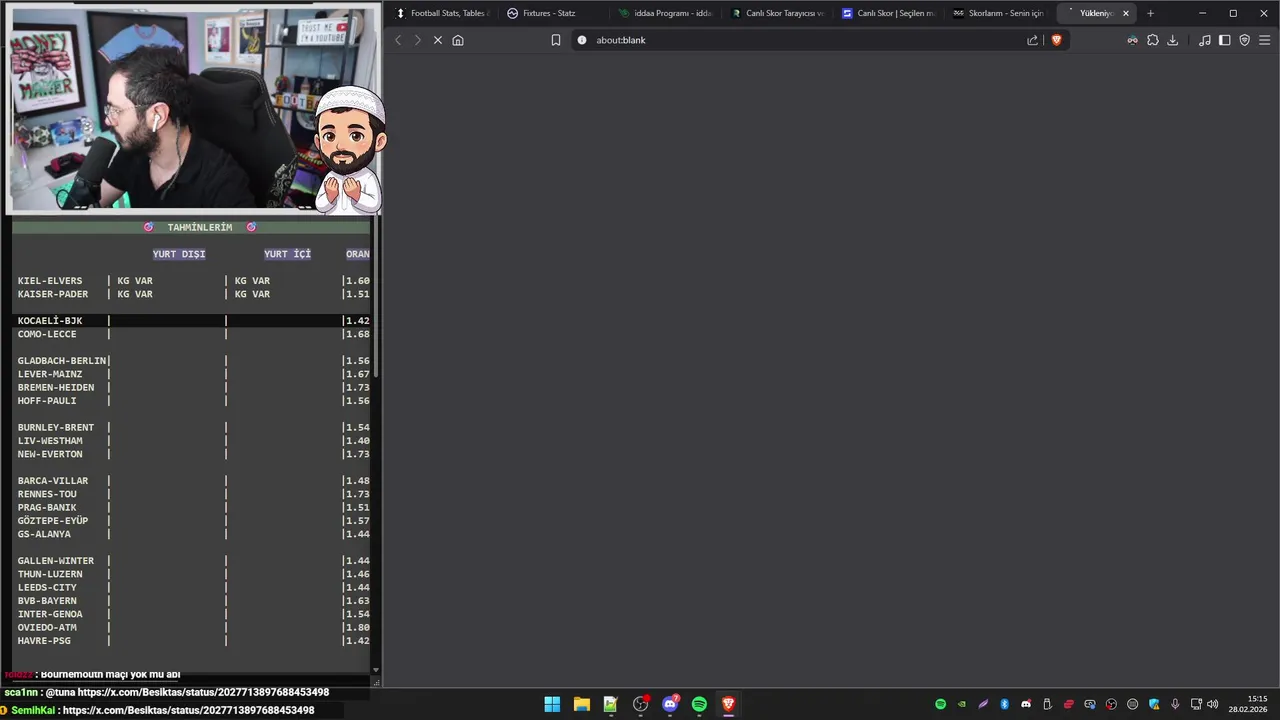Click the Spotify system tray icon
The height and width of the screenshot is (720, 1280).
(x=940, y=704)
